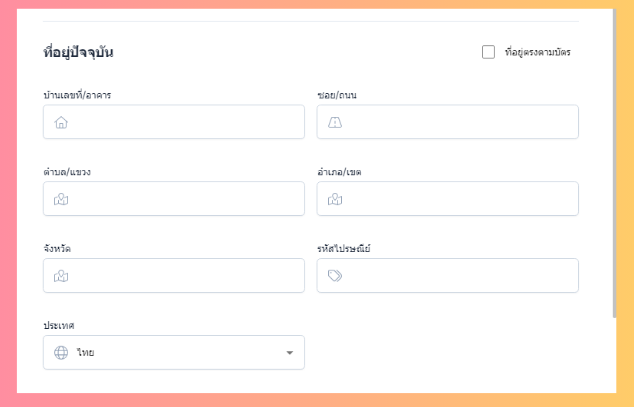Click the map icon in อำเภอ/เขต field
This screenshot has width=634, height=407.
pos(335,199)
